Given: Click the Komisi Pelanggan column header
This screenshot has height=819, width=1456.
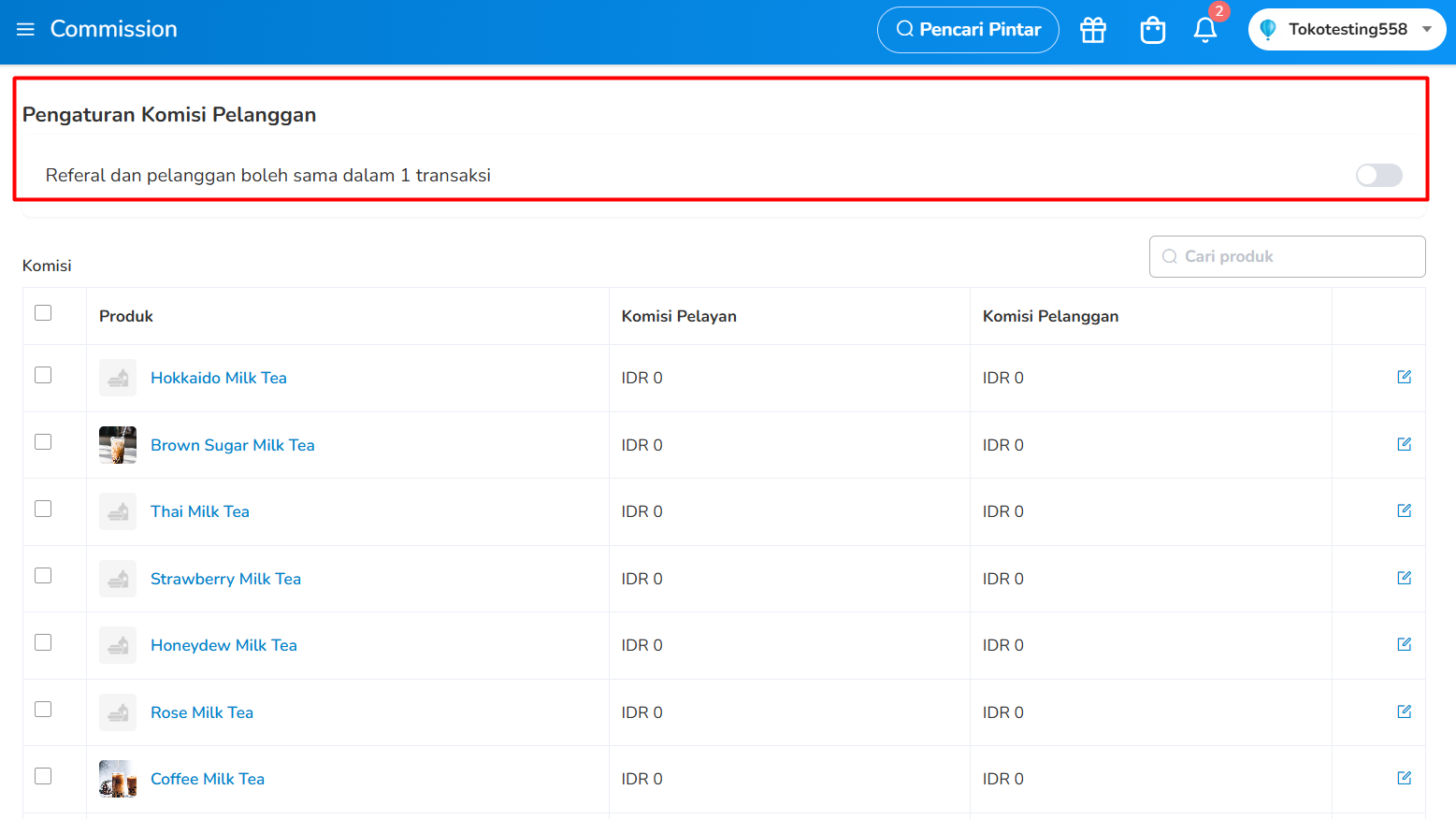Looking at the screenshot, I should (1050, 316).
